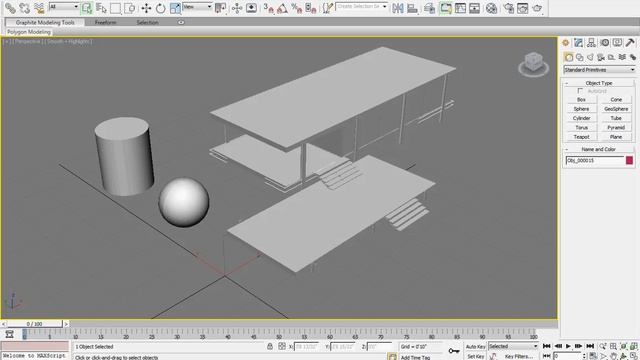Screen dimensions: 640x360
Task: Open the Layer Manager icon
Action: tap(429, 8)
